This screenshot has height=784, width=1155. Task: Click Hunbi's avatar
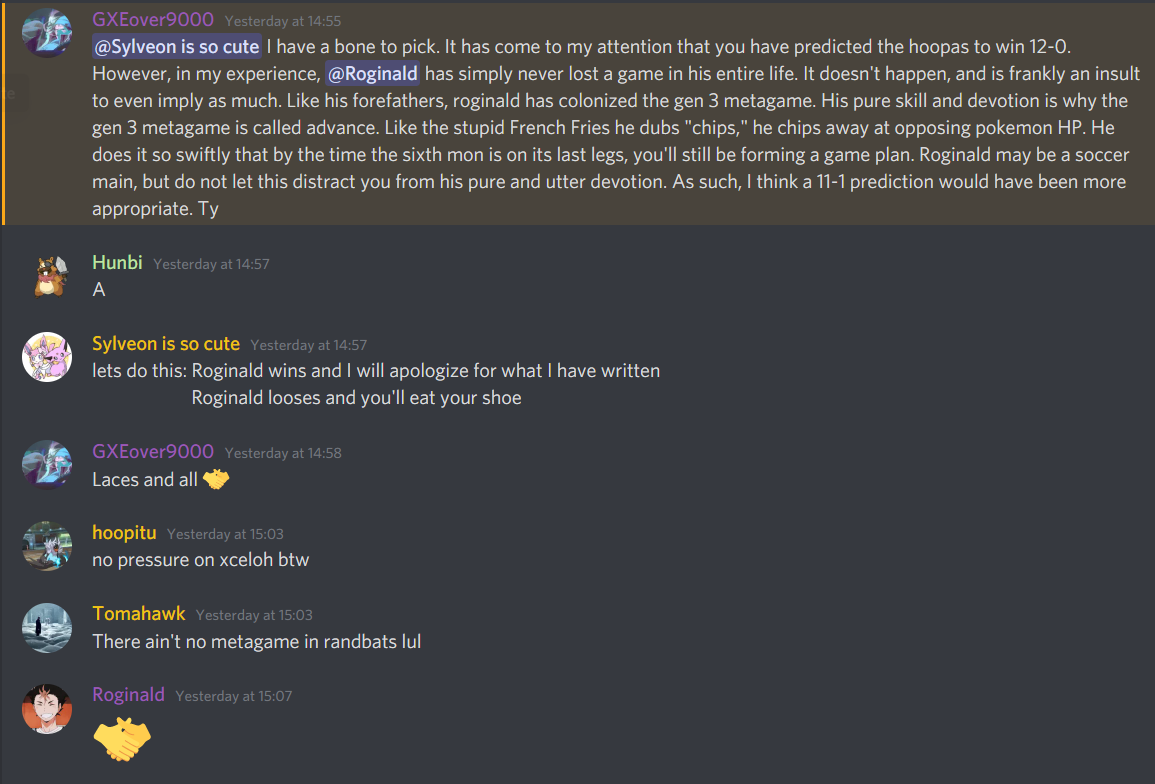pyautogui.click(x=47, y=276)
